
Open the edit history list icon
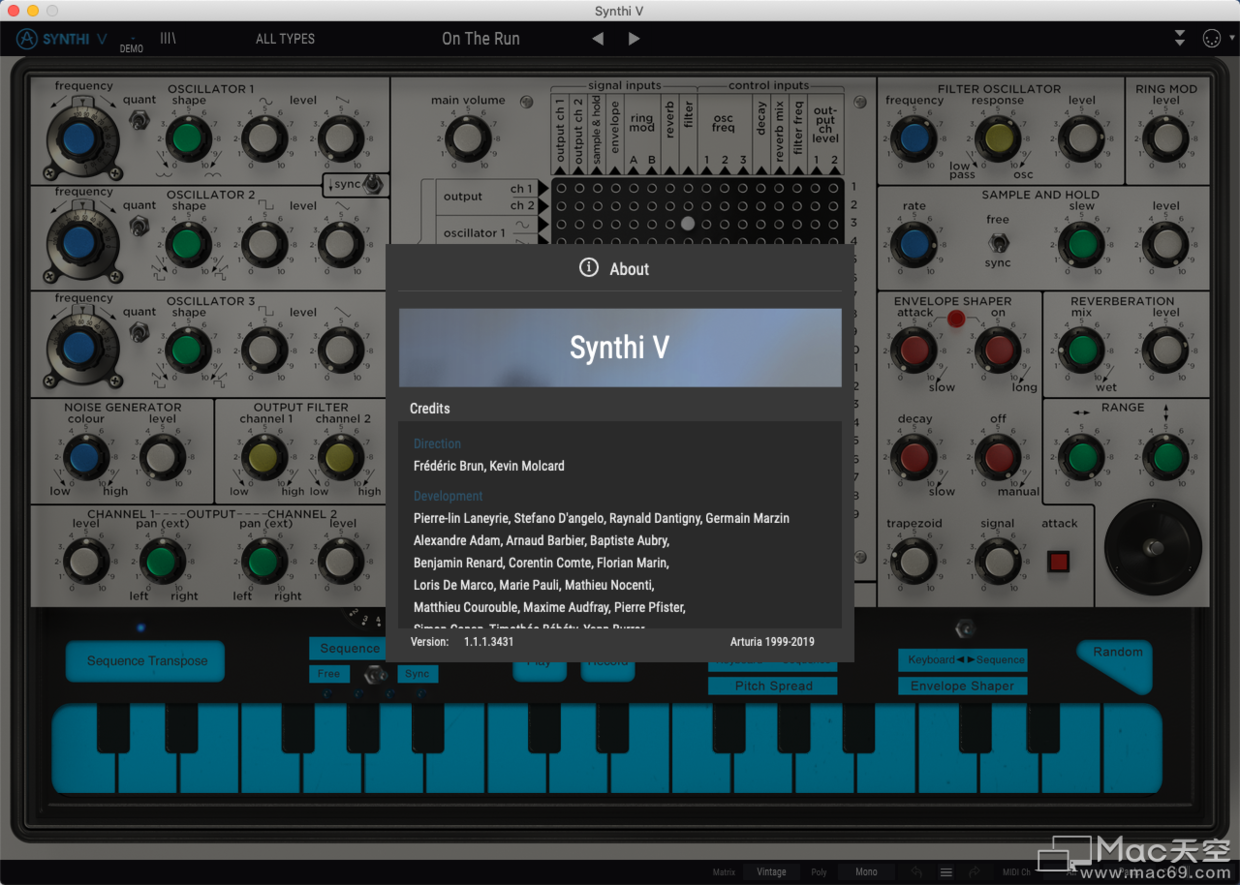tap(946, 872)
